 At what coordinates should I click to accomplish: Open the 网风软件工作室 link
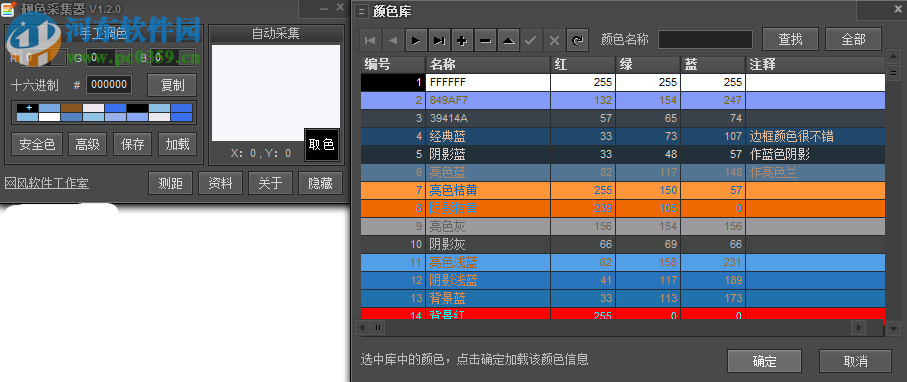click(46, 183)
